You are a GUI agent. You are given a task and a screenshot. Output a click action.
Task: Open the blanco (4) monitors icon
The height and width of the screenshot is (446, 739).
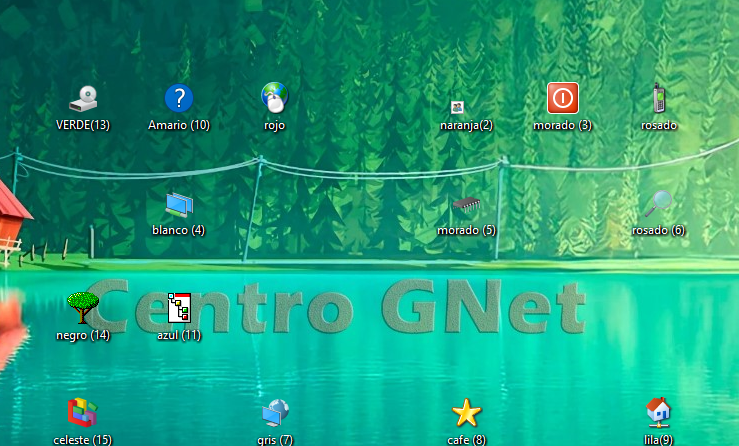pyautogui.click(x=179, y=205)
